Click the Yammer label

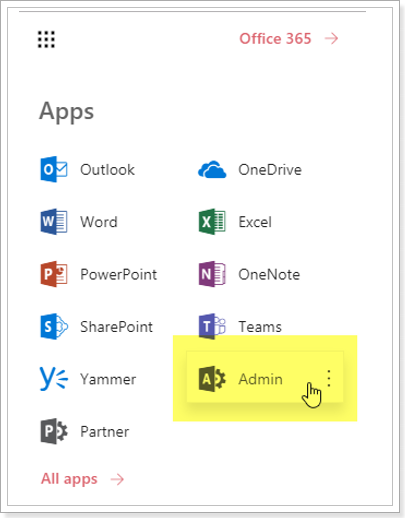click(x=108, y=379)
